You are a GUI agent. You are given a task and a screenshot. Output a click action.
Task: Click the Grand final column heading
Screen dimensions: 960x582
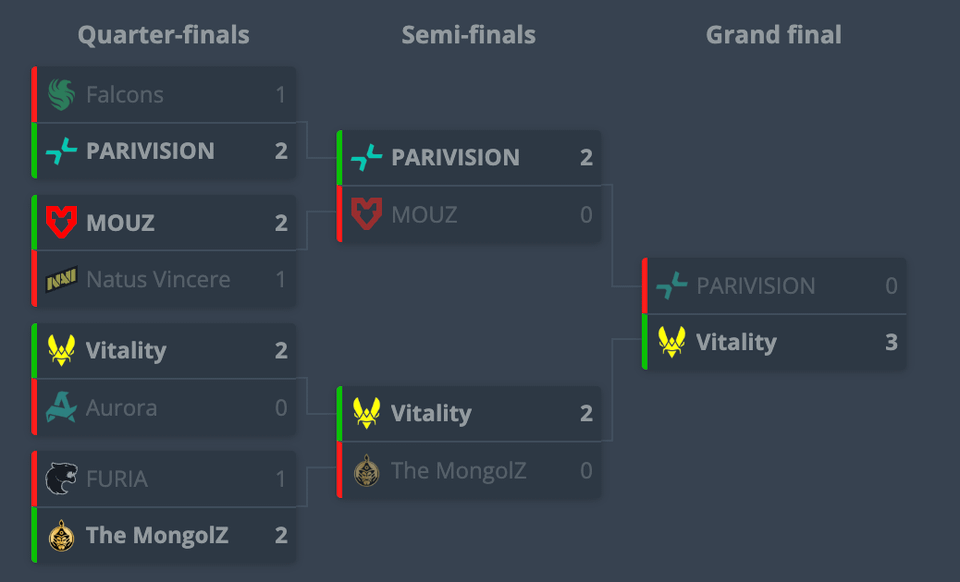coord(773,35)
